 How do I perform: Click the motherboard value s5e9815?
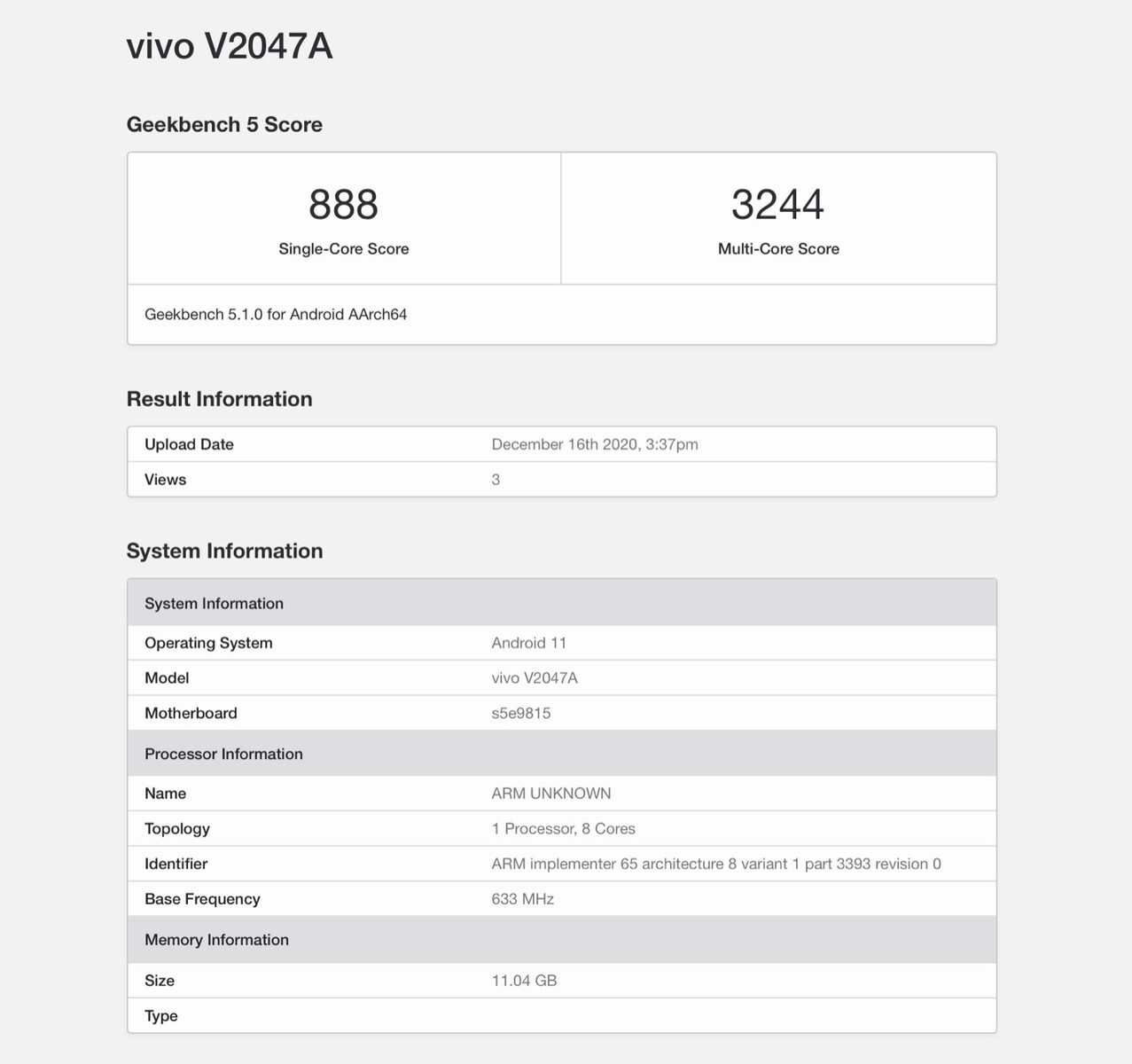click(521, 713)
